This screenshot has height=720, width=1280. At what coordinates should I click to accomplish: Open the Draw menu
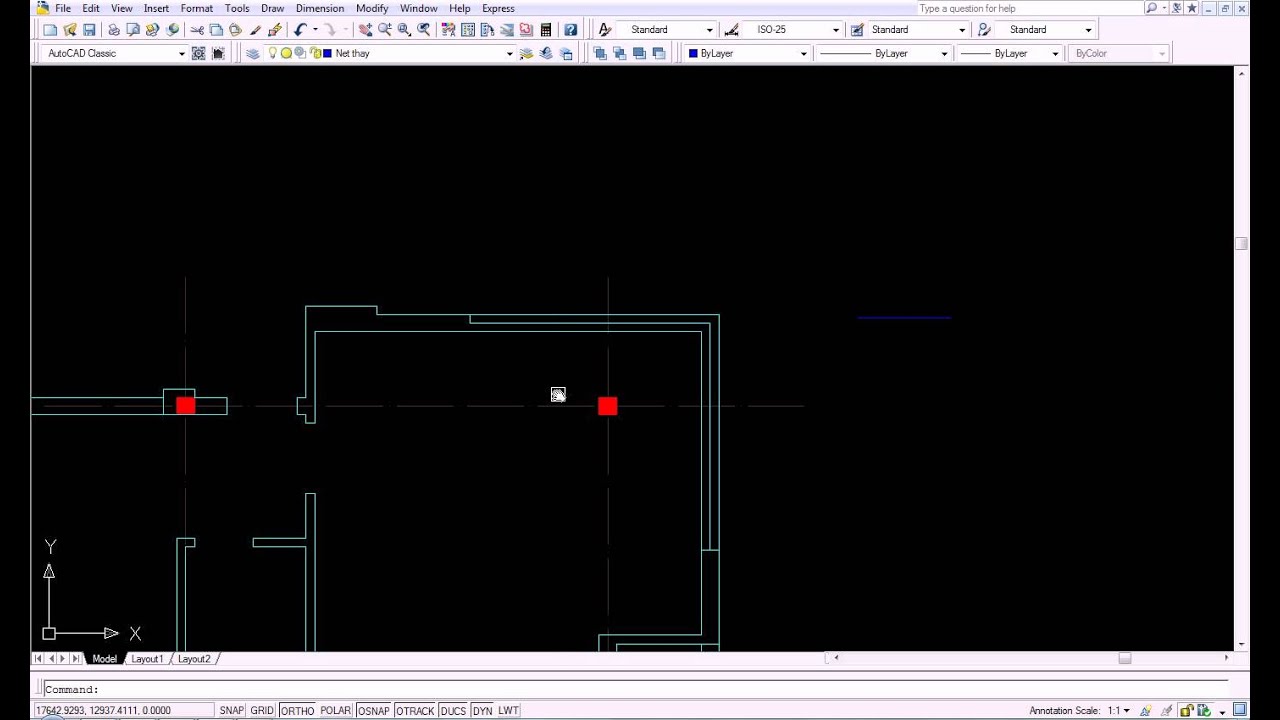pos(272,8)
